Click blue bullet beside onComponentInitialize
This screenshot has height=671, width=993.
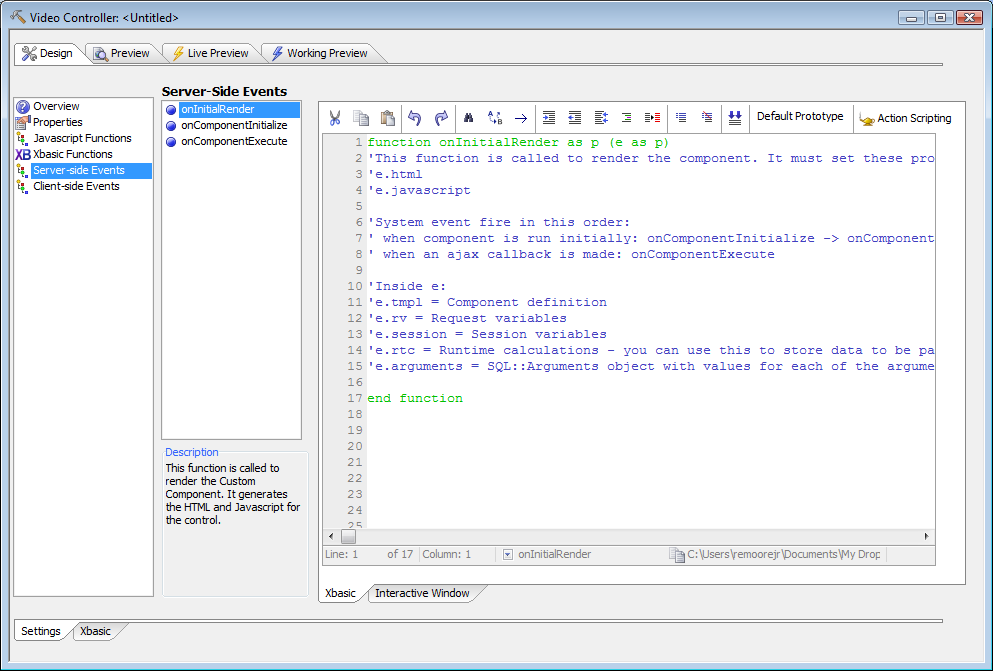tap(171, 126)
